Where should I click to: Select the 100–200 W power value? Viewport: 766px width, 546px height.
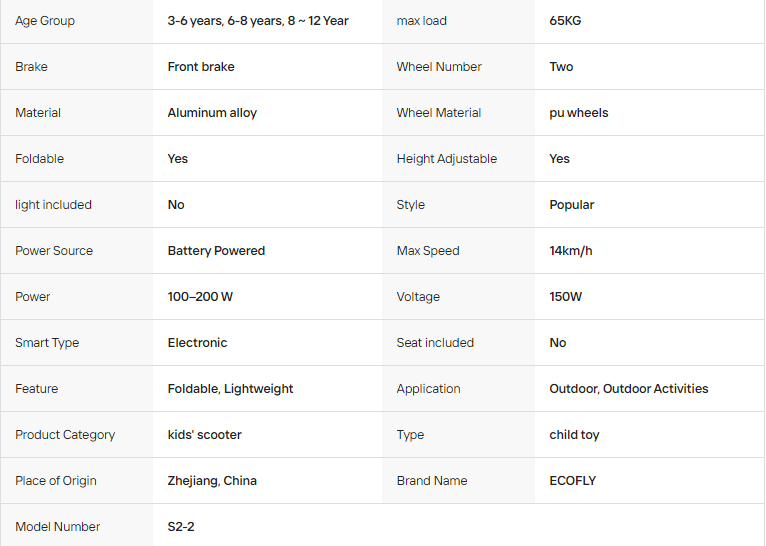[200, 296]
